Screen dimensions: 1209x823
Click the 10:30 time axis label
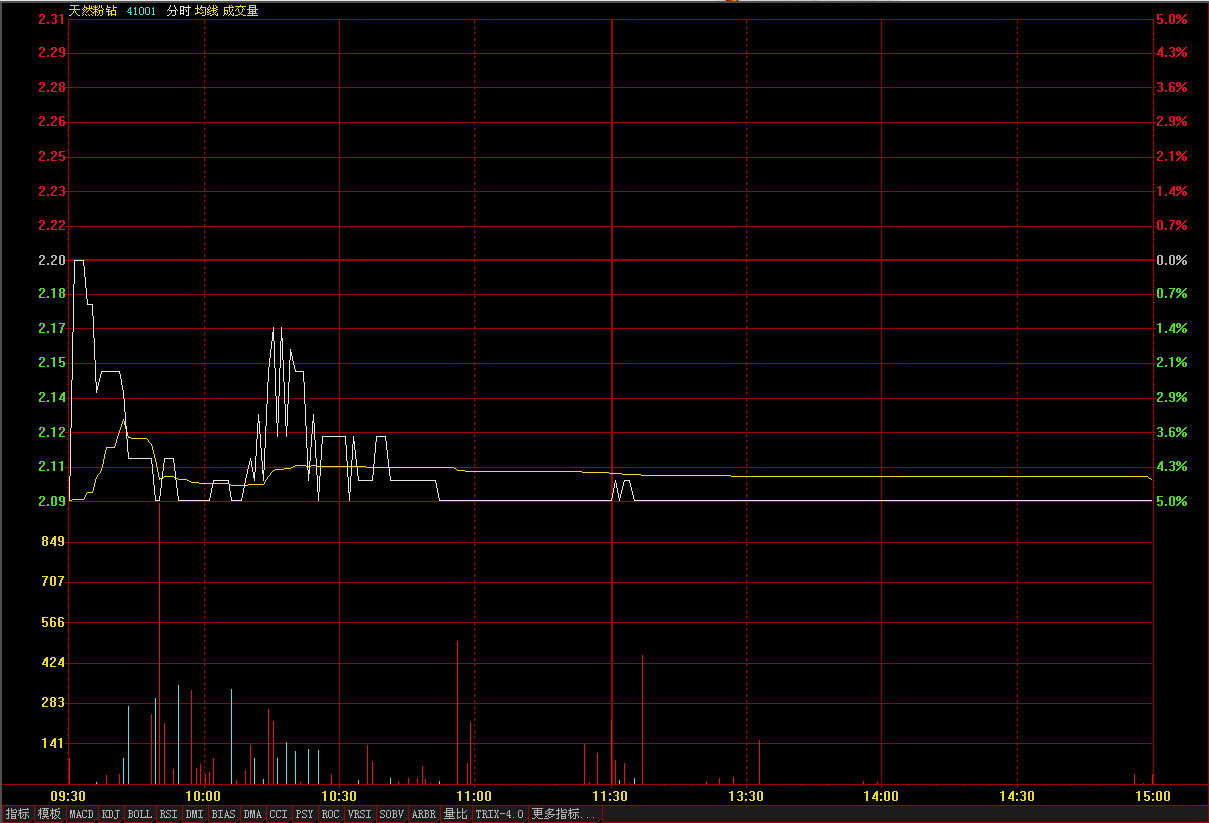(339, 796)
